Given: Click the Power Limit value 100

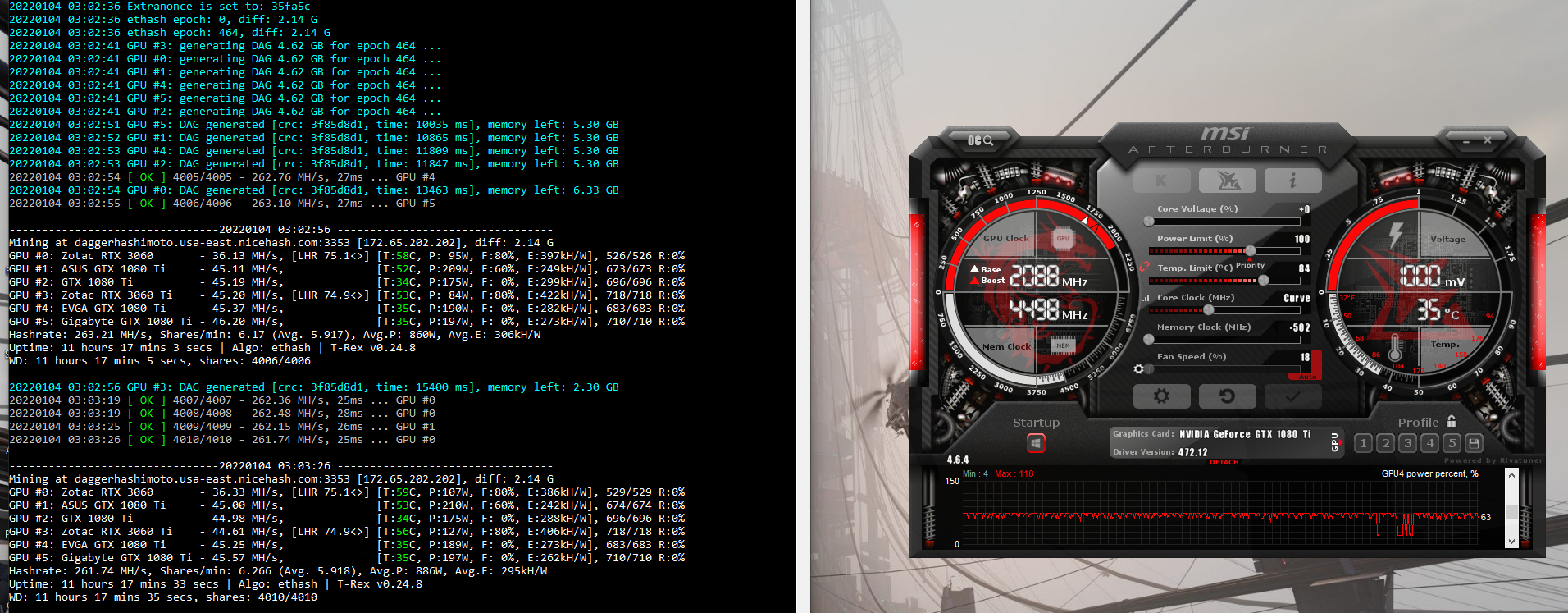Looking at the screenshot, I should pos(1302,239).
